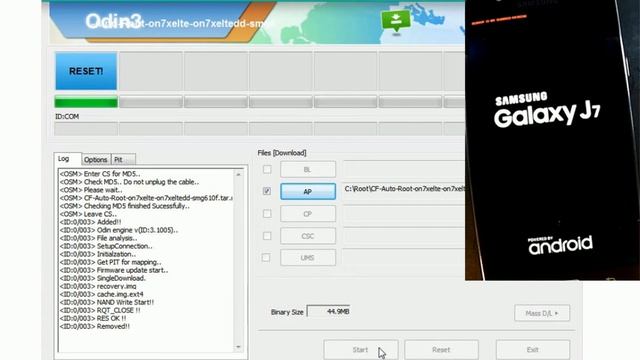Click the log line 'Odin engine v(ID:3.1005)..'
The width and height of the screenshot is (640, 360).
[119, 230]
